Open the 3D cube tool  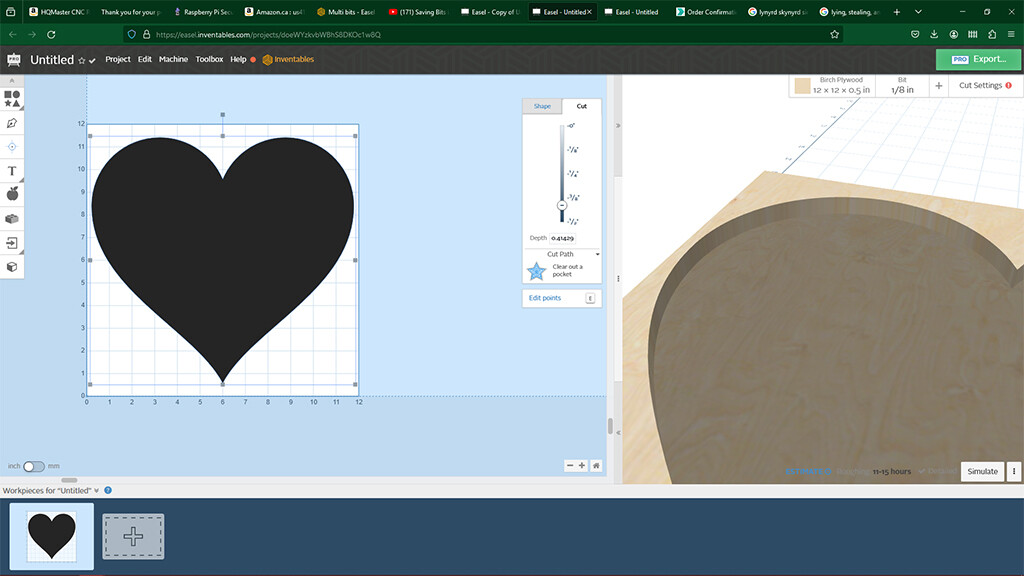tap(12, 267)
